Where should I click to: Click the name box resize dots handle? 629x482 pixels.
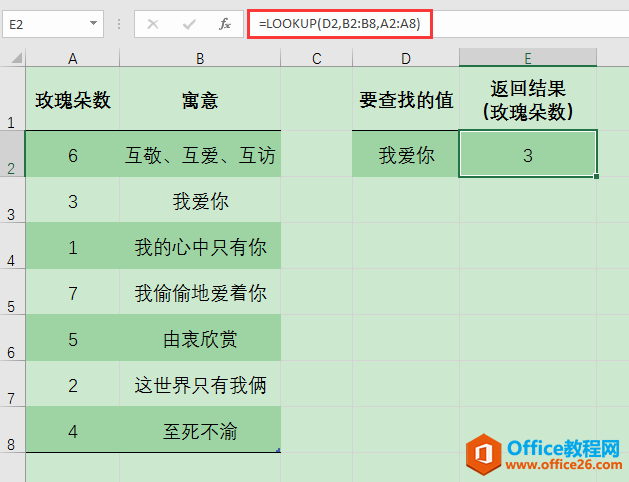[x=119, y=24]
